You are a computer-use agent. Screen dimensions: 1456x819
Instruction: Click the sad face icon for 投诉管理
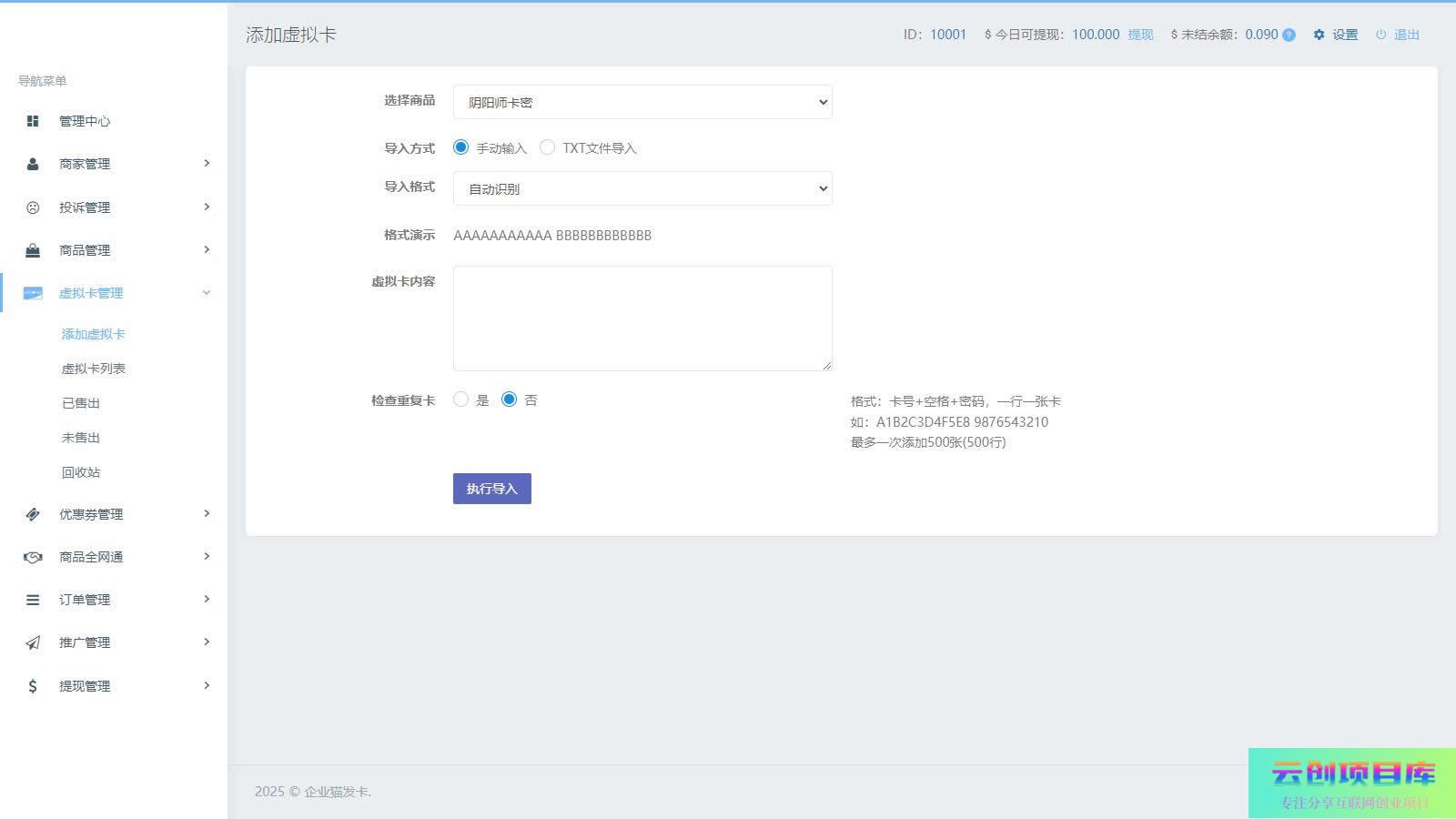click(33, 207)
